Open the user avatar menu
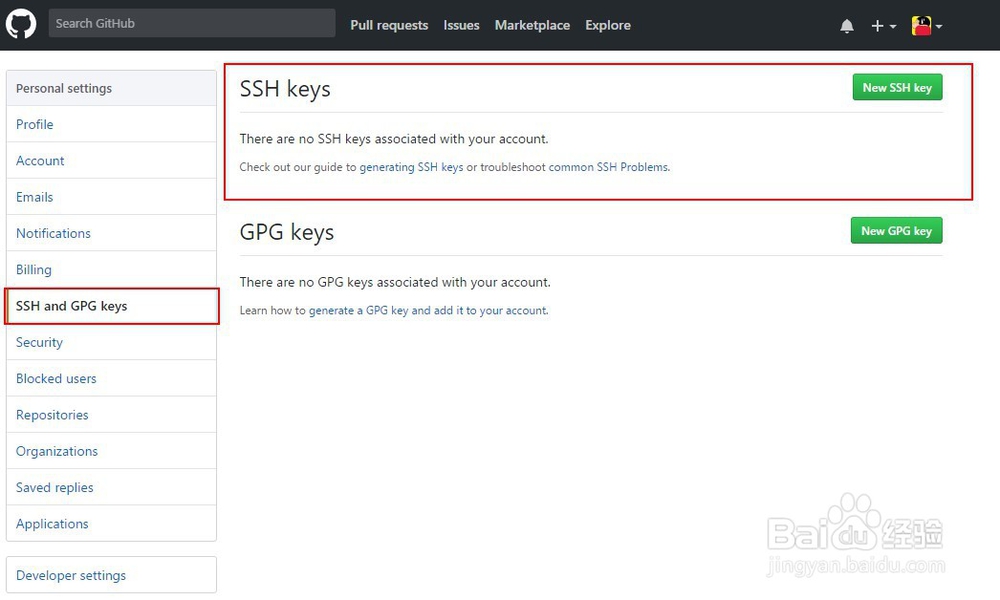1000x600 pixels. click(x=926, y=26)
